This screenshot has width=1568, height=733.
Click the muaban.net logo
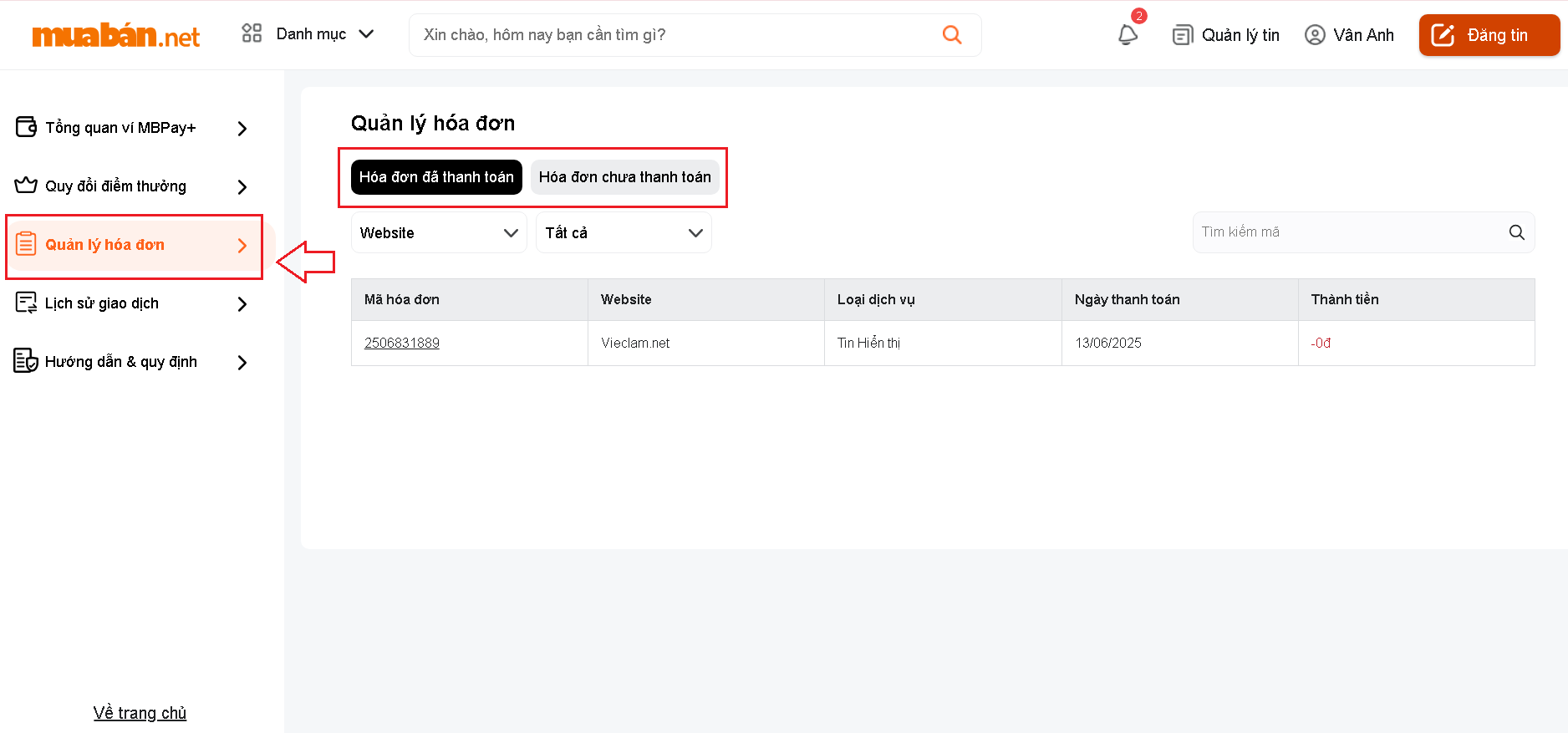tap(116, 35)
